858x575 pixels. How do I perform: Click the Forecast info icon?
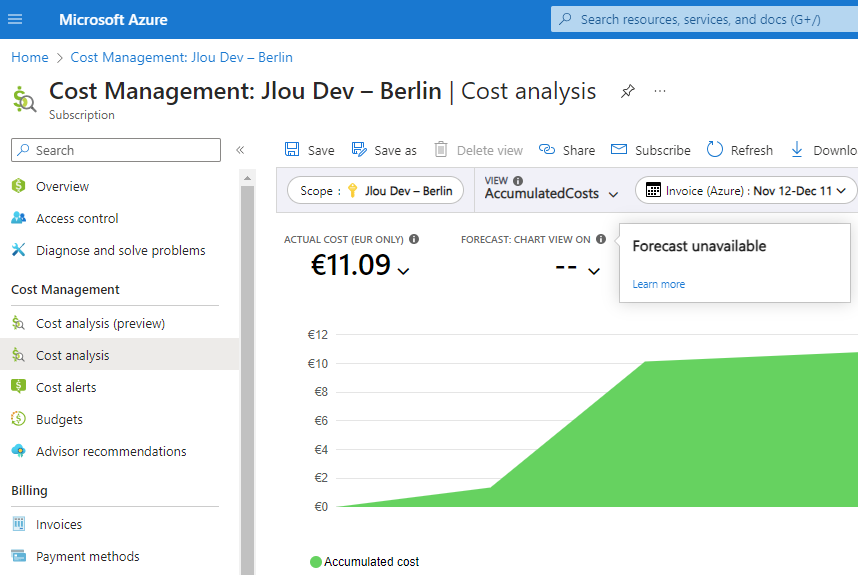pos(601,239)
